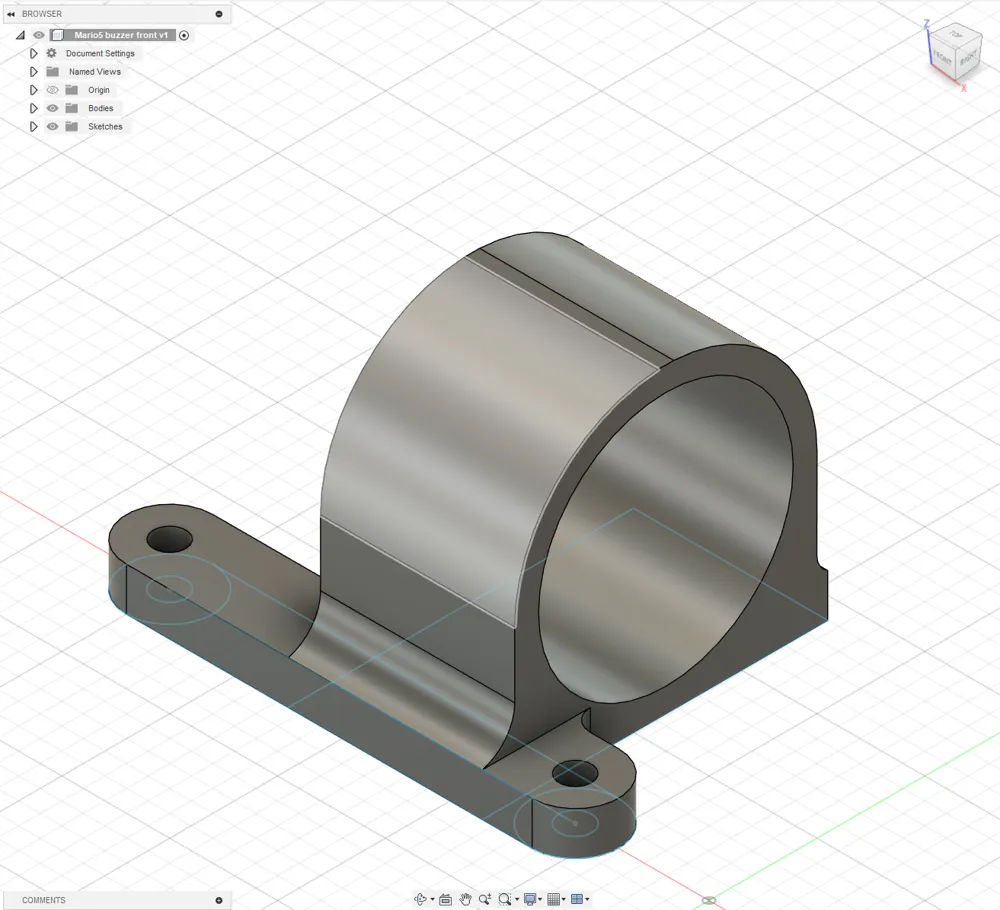Select the Zoom tool with plus-minus
The width and height of the screenshot is (1000, 910).
(x=485, y=899)
